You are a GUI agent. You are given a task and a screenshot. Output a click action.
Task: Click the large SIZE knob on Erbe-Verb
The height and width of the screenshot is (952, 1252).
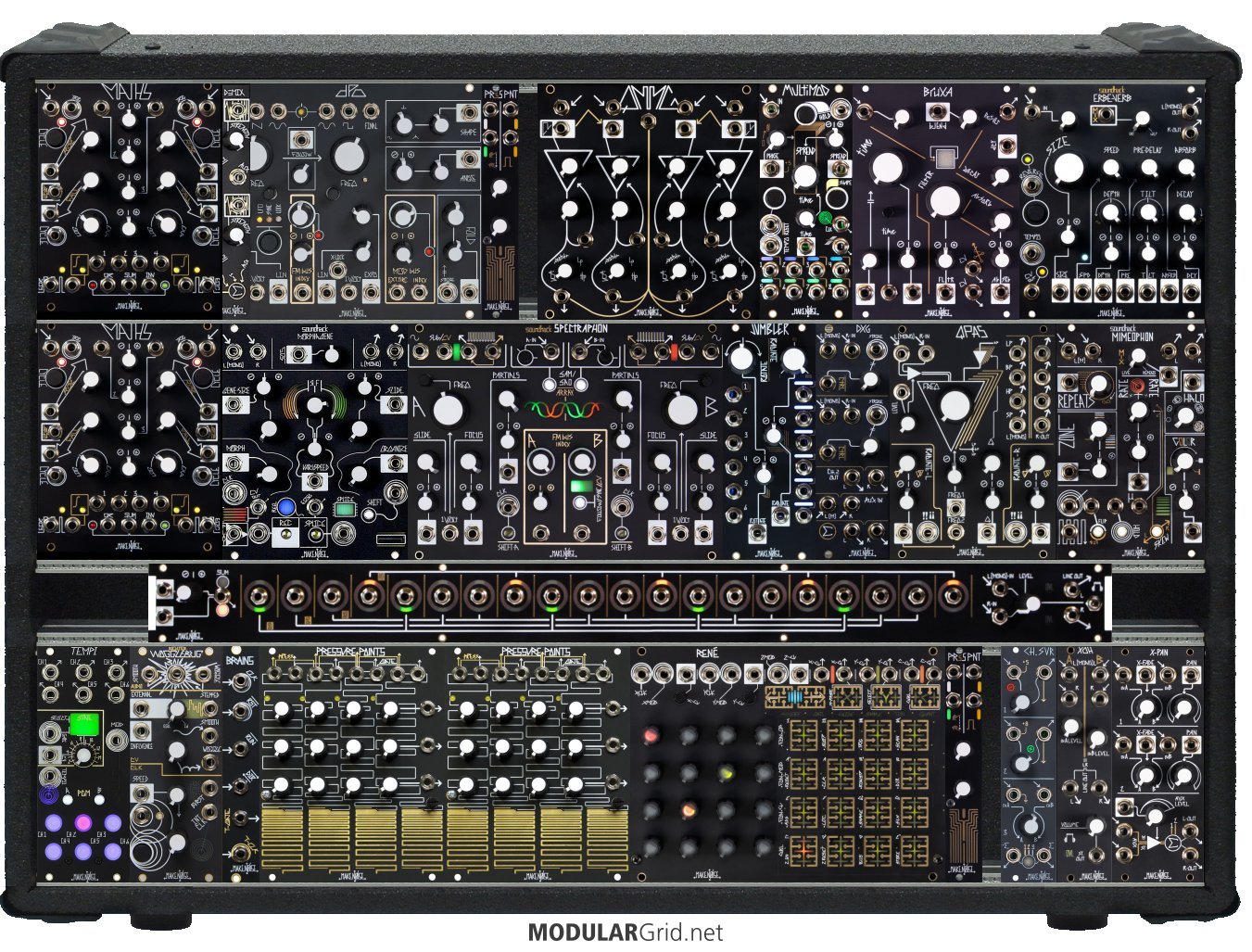(1069, 168)
